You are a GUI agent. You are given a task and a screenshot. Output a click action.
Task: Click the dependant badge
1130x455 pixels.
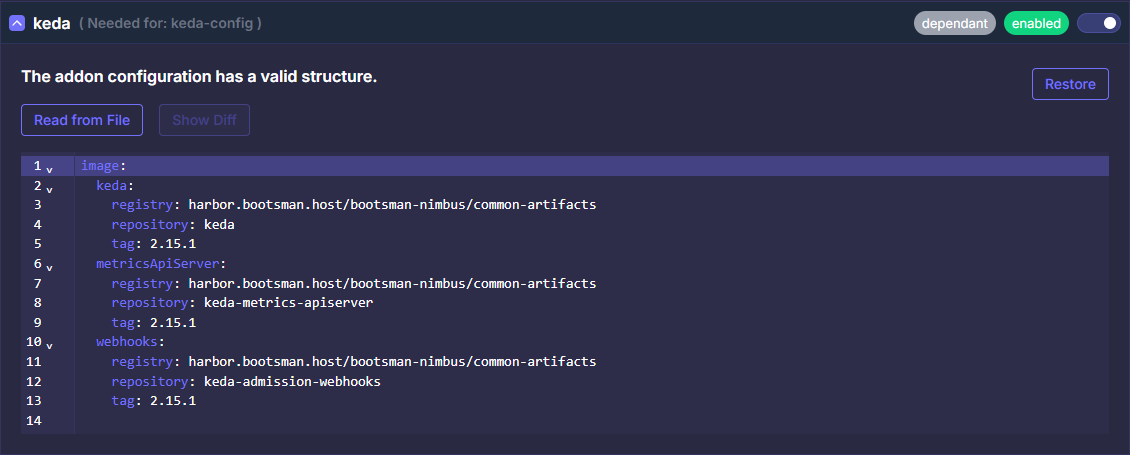click(x=954, y=23)
